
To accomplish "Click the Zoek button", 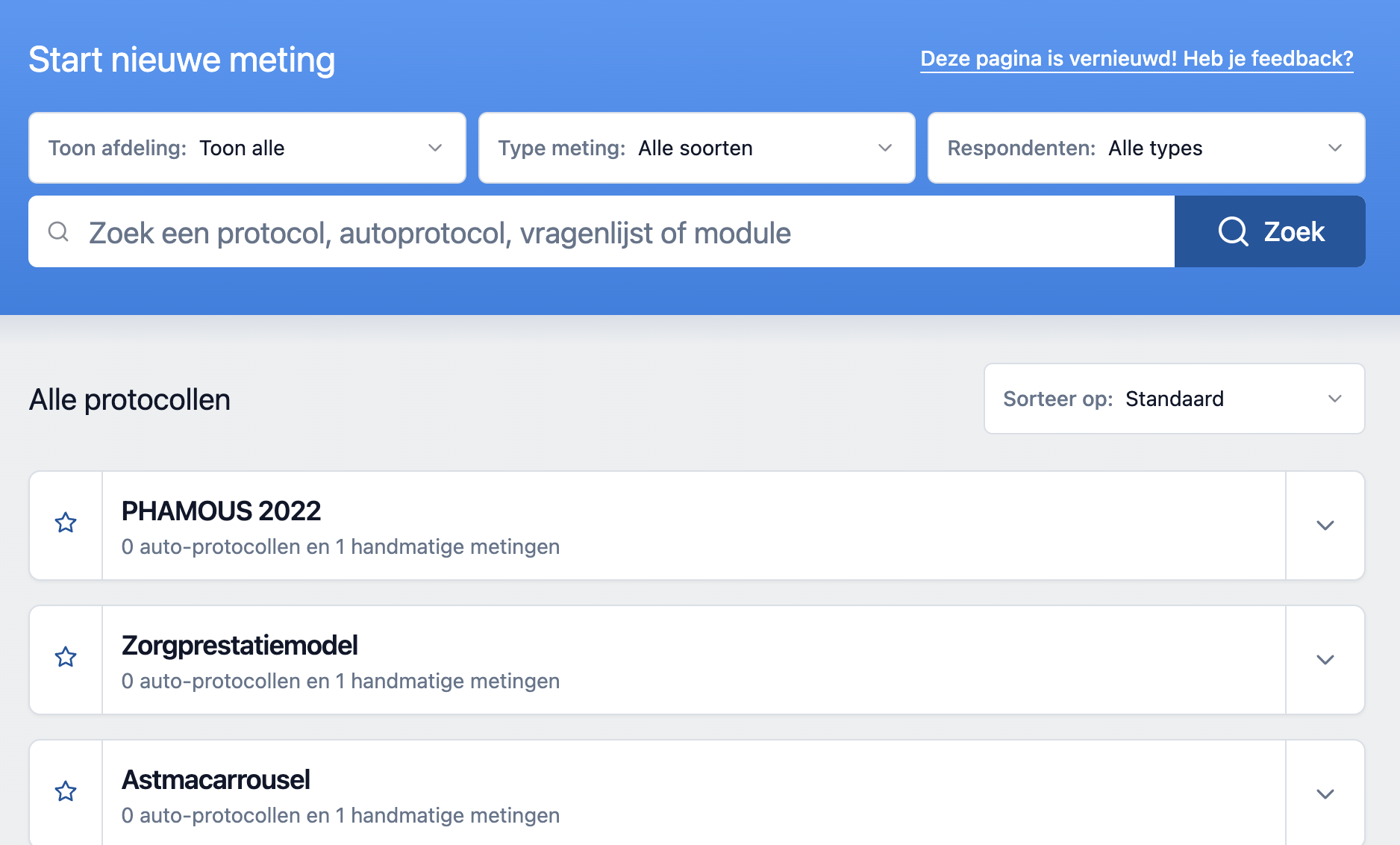I will click(x=1269, y=231).
